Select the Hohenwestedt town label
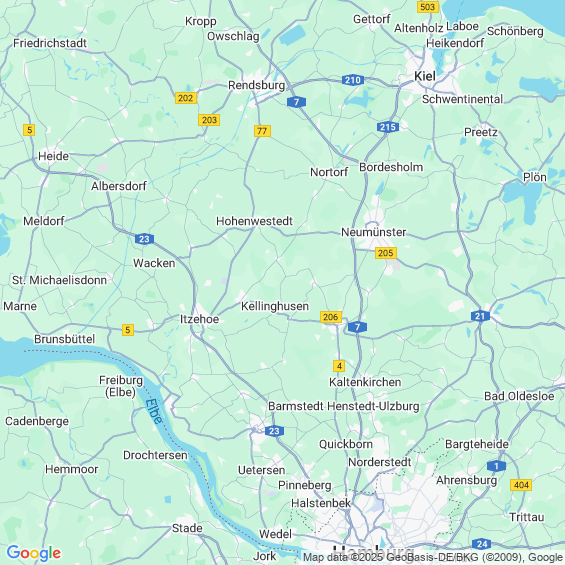This screenshot has width=565, height=565. (254, 221)
